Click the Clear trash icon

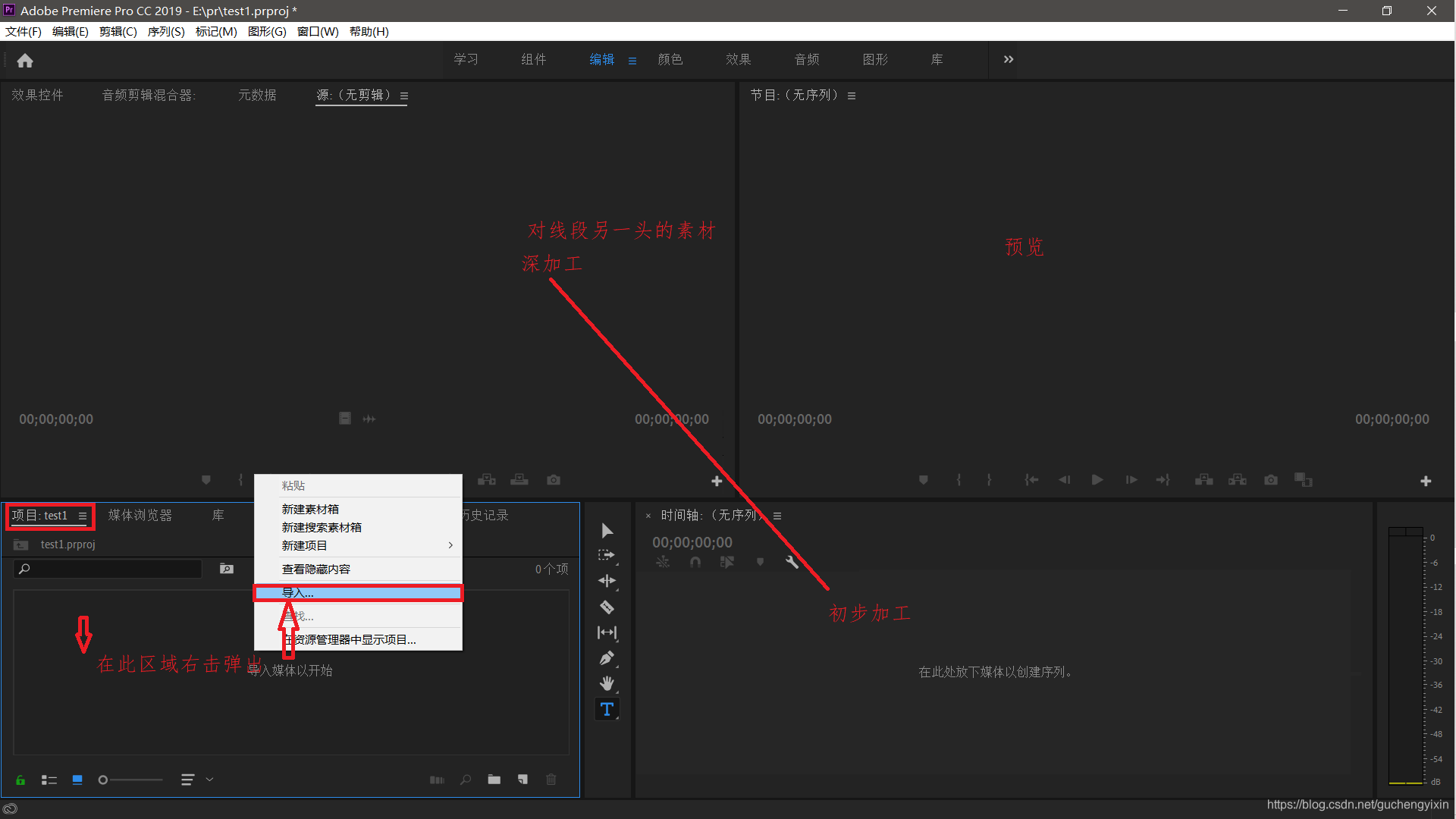(551, 780)
